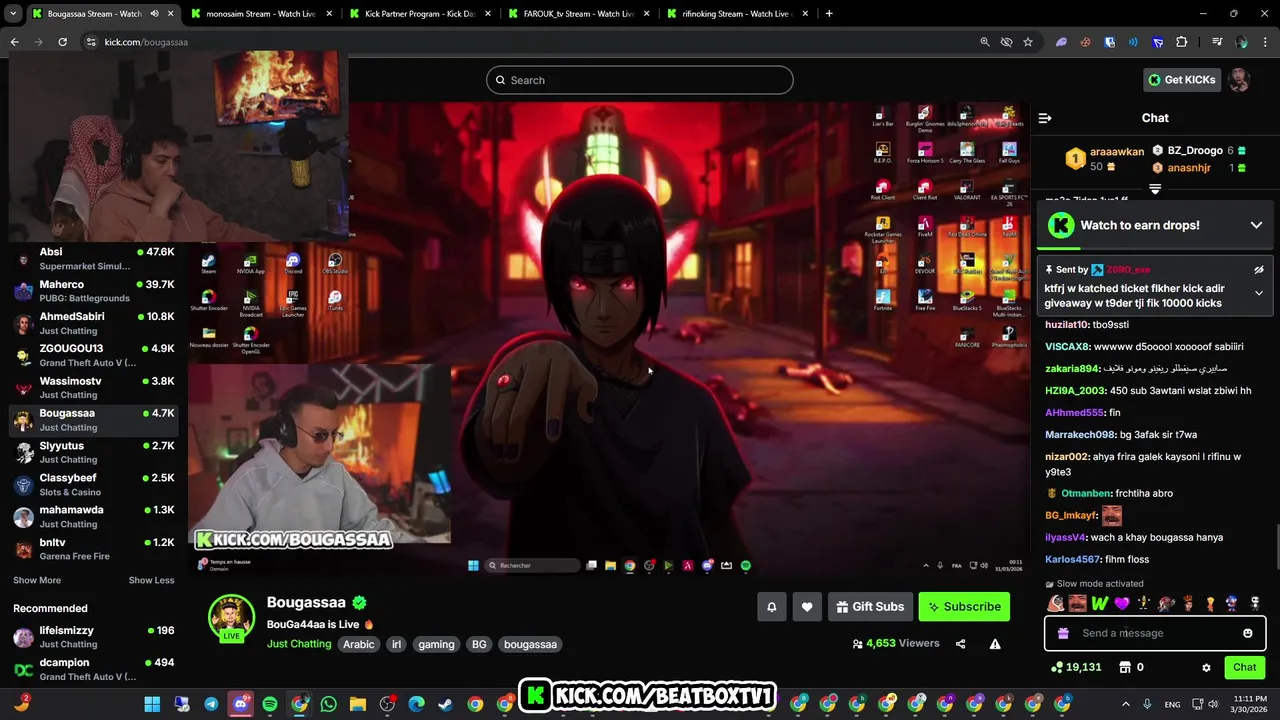Switch to the FAROUK_tv Stream tab

pos(578,14)
